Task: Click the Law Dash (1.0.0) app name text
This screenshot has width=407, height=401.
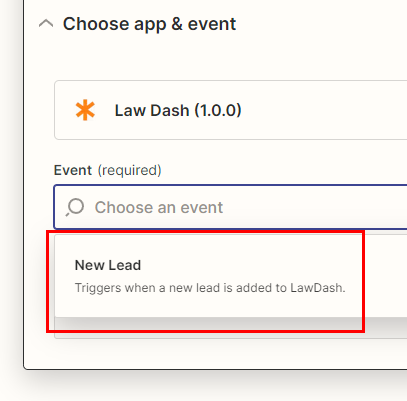Action: (178, 110)
